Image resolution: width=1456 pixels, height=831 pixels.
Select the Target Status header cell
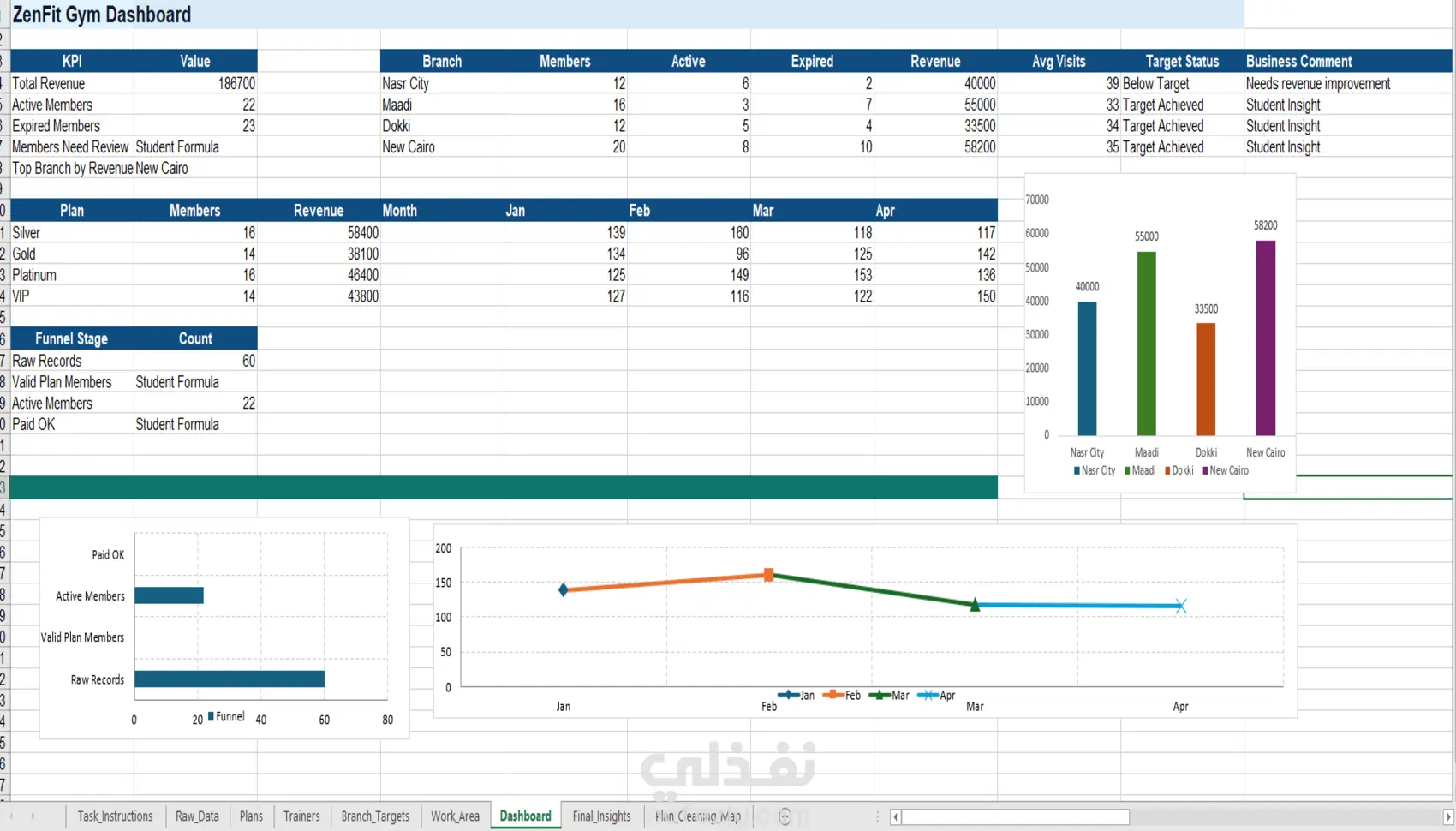pyautogui.click(x=1182, y=61)
